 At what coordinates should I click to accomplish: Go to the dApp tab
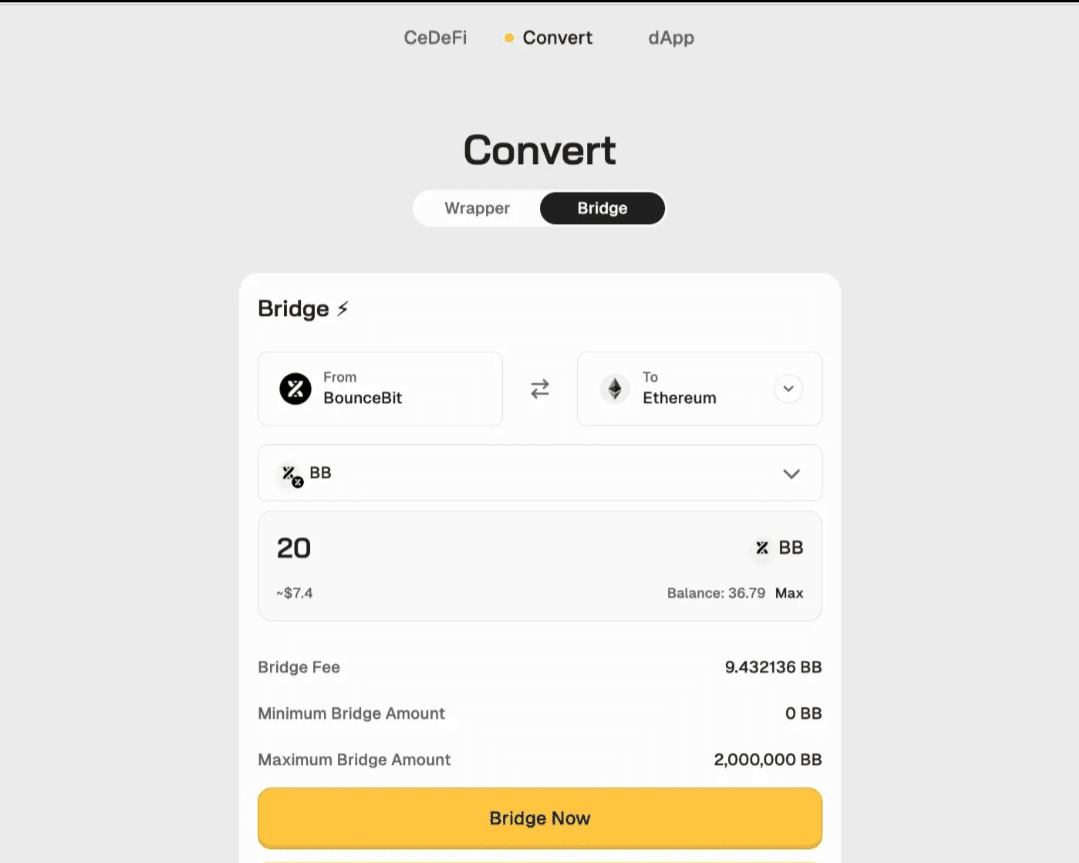pyautogui.click(x=671, y=38)
